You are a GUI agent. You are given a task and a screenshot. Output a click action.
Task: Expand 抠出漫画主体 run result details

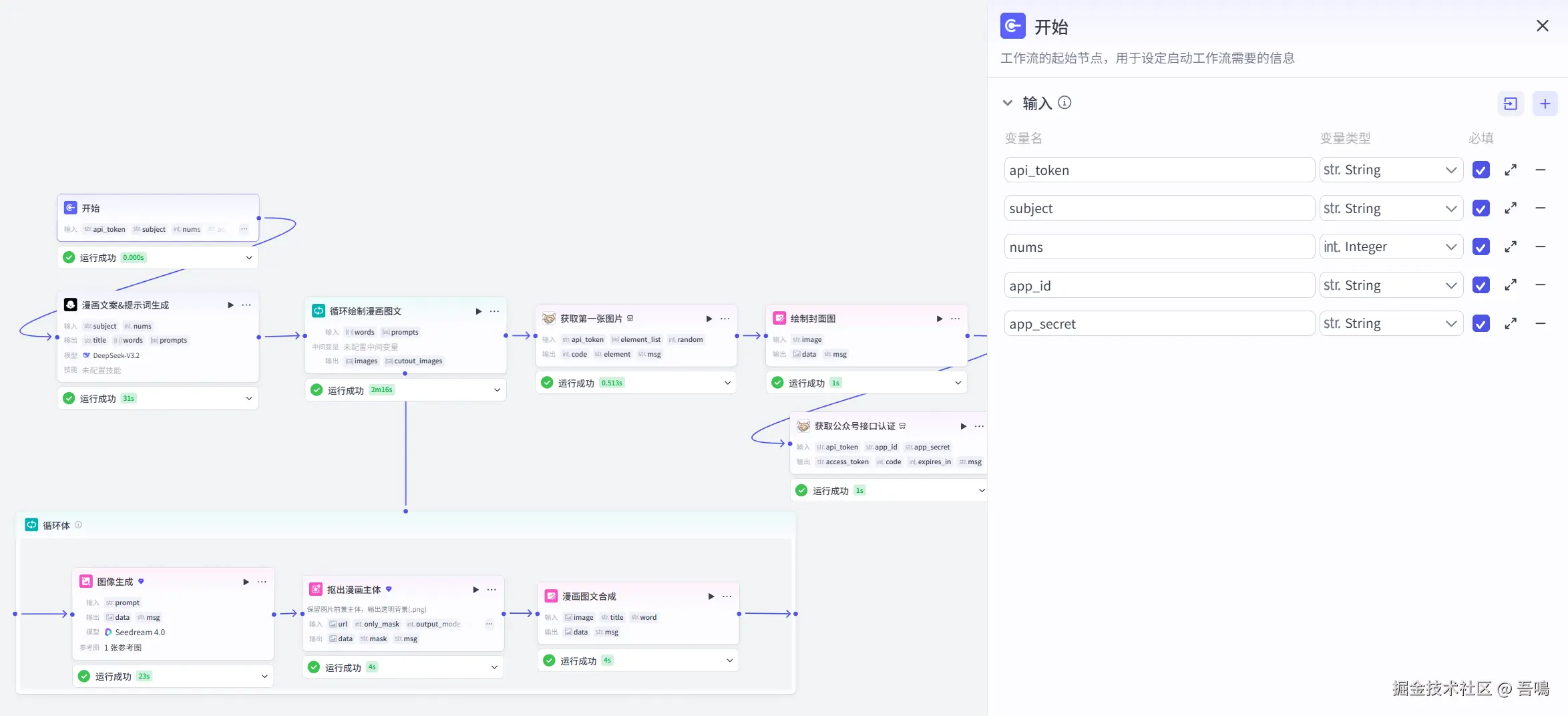pyautogui.click(x=494, y=667)
